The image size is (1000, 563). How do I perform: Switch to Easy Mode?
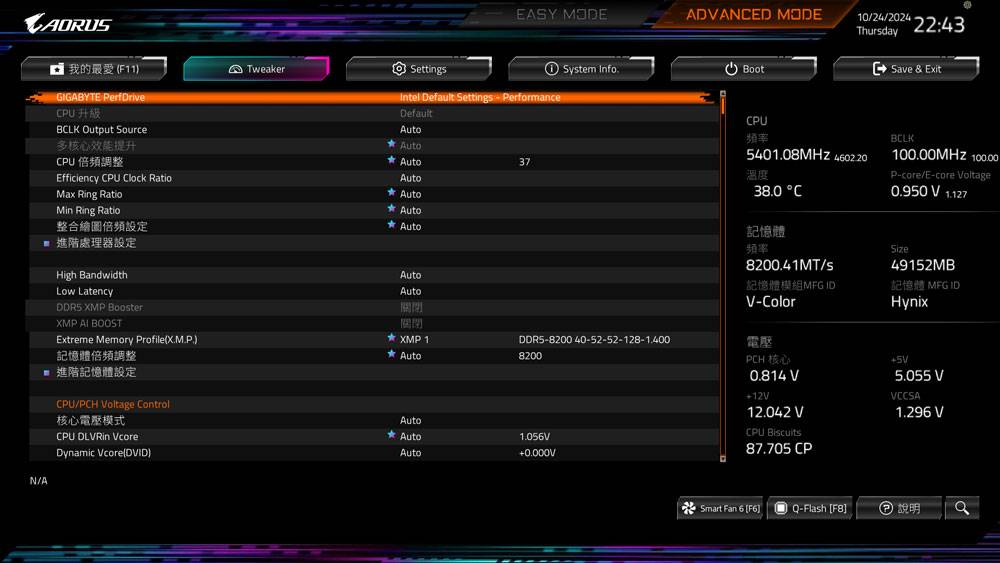pyautogui.click(x=561, y=14)
